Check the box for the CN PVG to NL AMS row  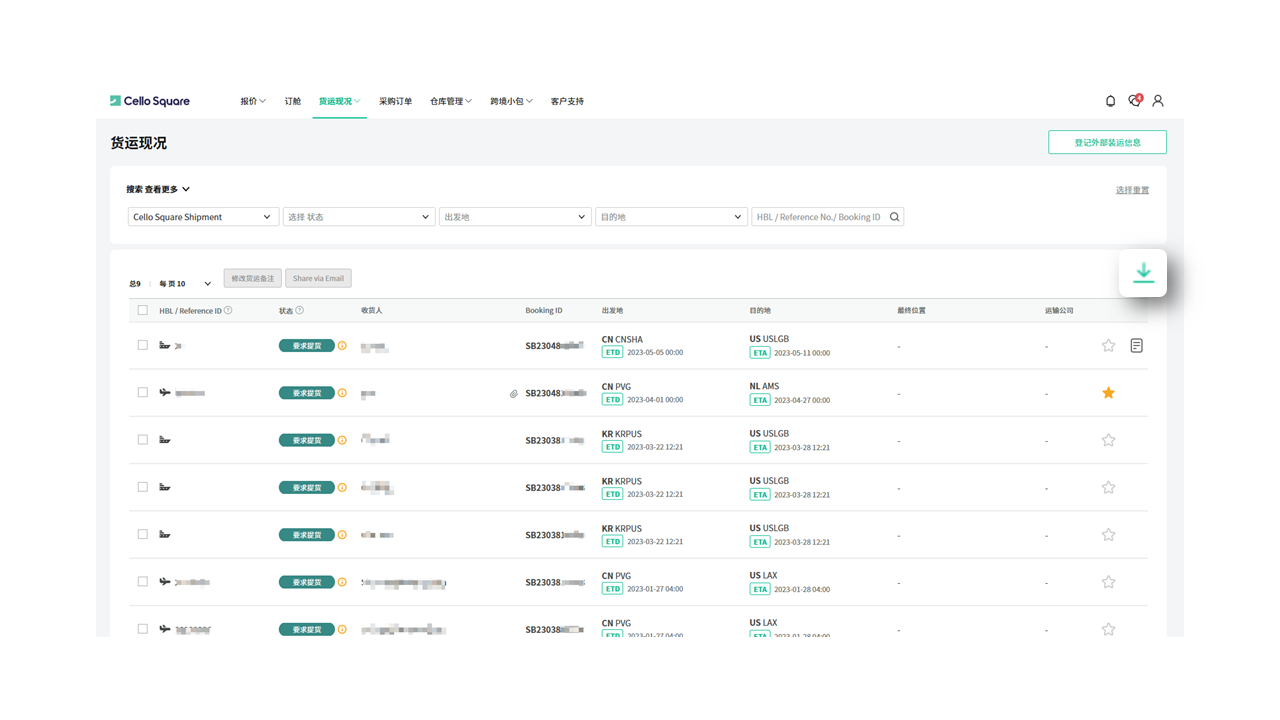click(143, 393)
